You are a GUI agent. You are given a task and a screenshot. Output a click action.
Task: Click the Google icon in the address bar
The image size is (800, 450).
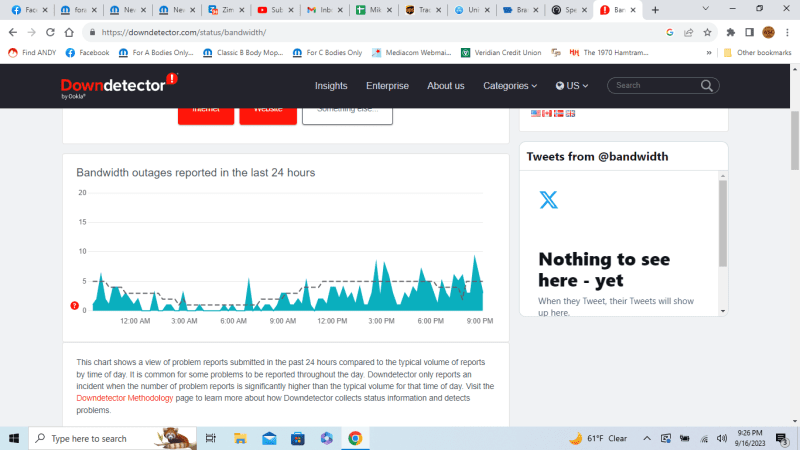click(x=670, y=32)
